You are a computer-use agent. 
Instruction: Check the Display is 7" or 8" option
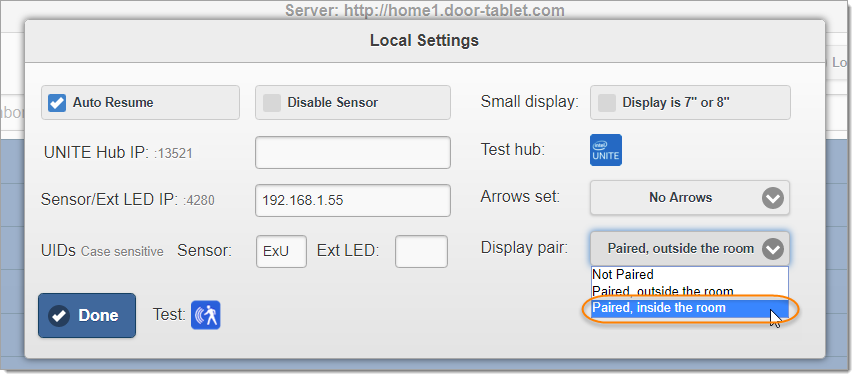click(607, 103)
